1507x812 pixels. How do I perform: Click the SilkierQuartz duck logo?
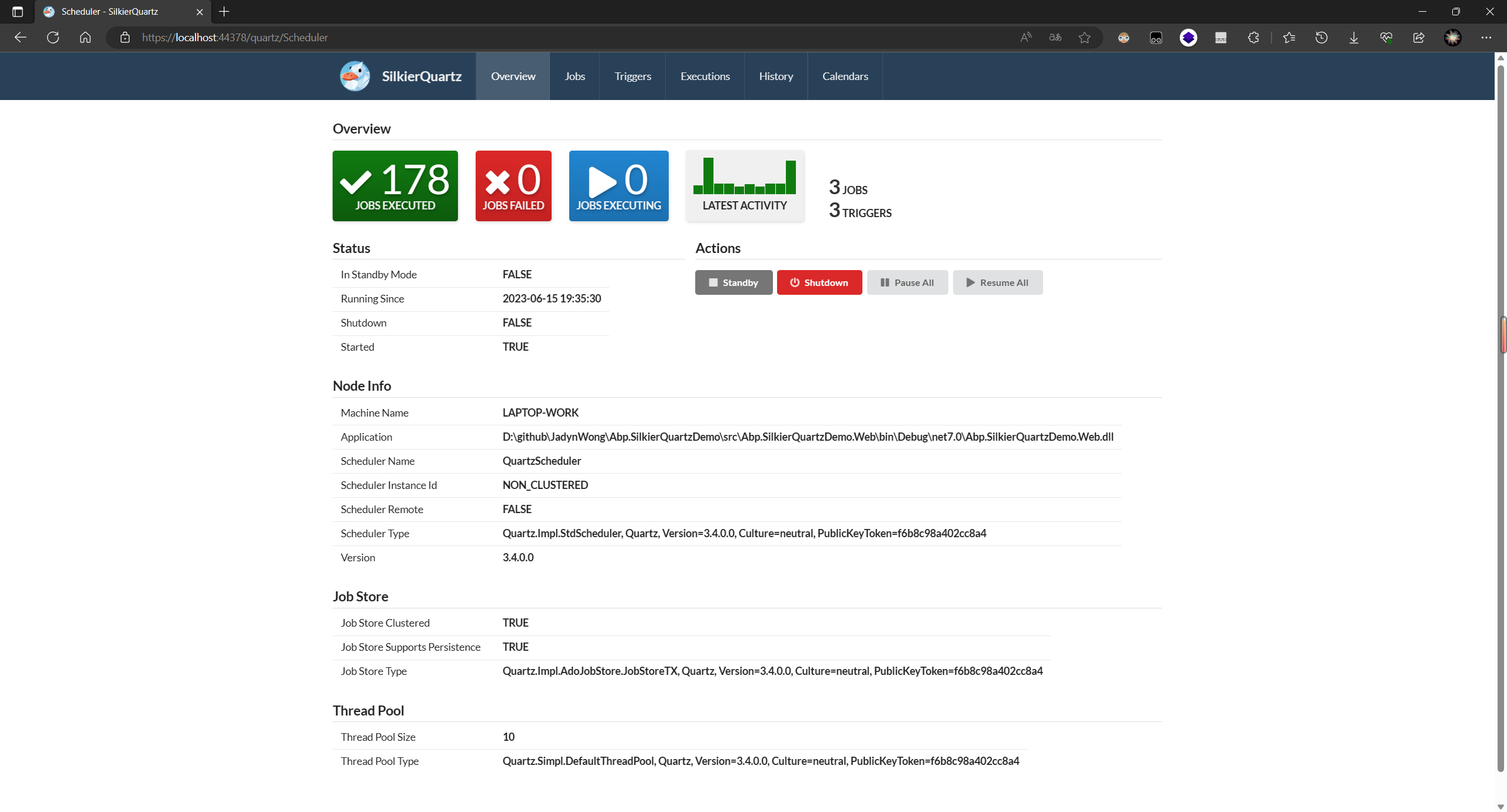[354, 76]
